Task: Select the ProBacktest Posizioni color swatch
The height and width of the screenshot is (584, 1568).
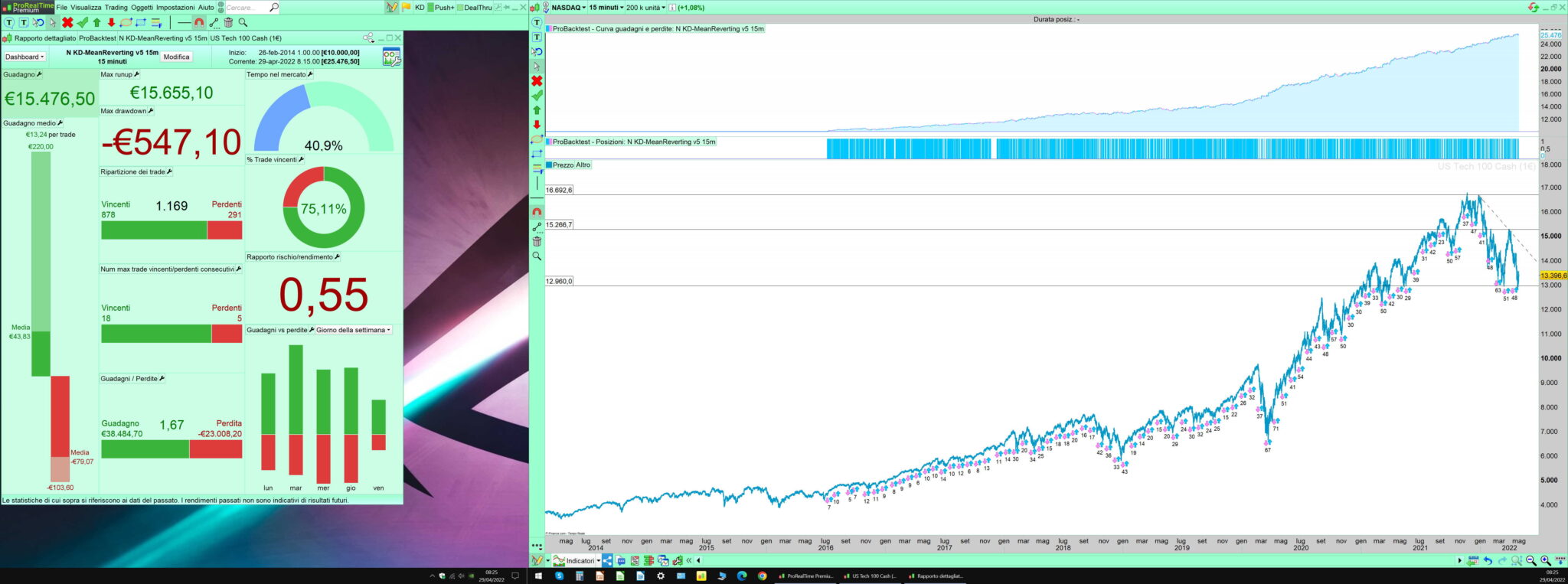Action: pos(549,142)
